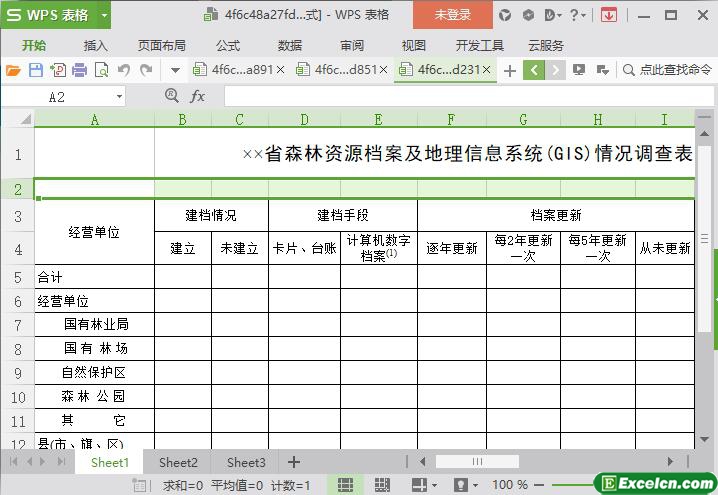Click the export to PDF icon
The height and width of the screenshot is (495, 718).
(x=58, y=70)
